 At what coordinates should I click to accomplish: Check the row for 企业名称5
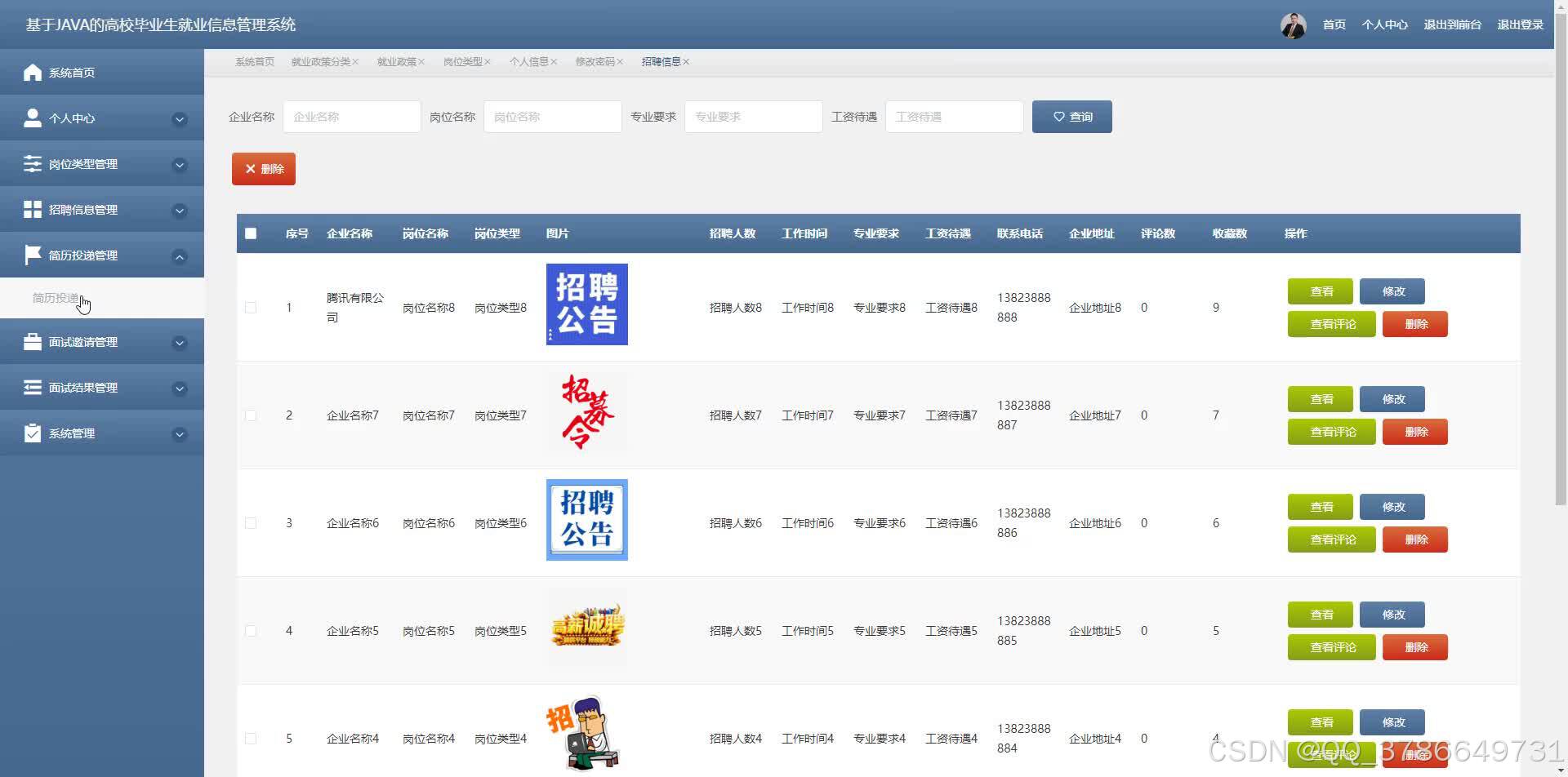point(251,631)
